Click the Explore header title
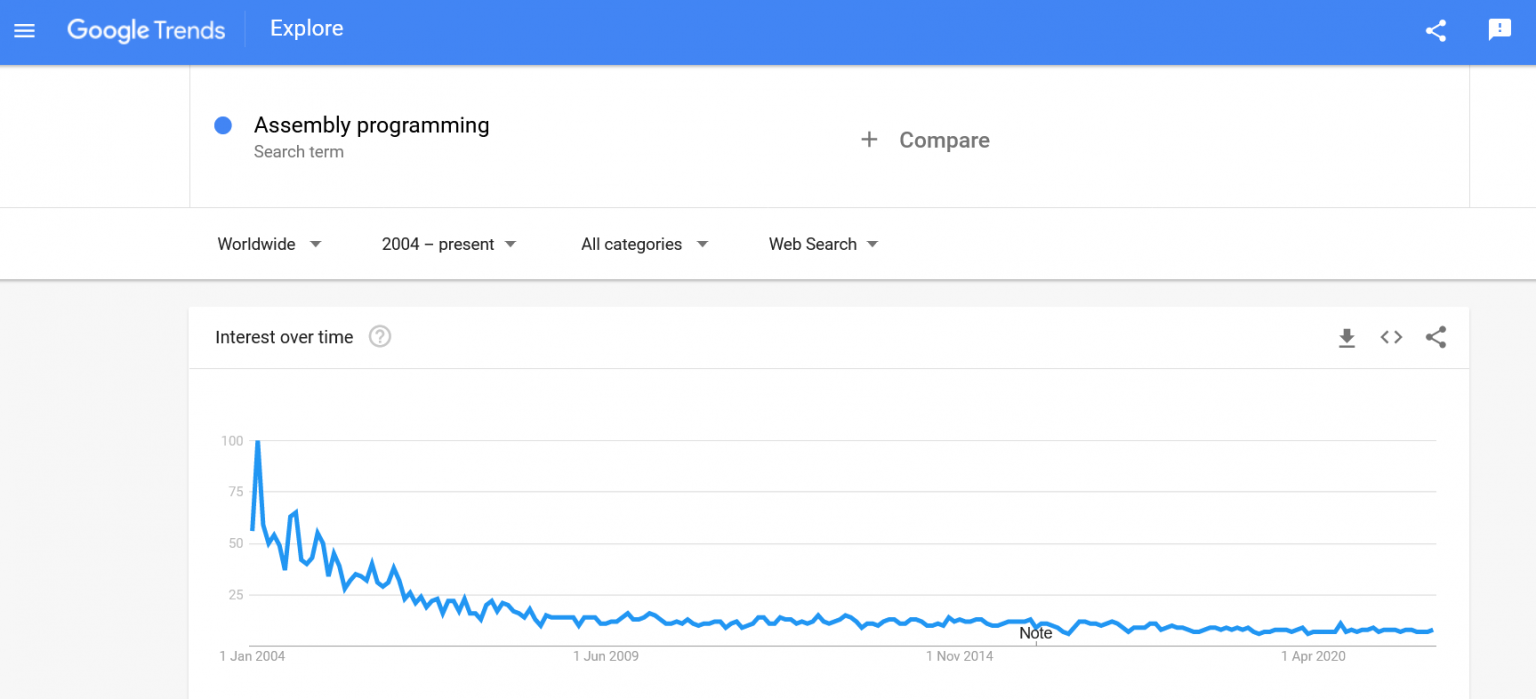This screenshot has height=699, width=1536. [x=306, y=29]
